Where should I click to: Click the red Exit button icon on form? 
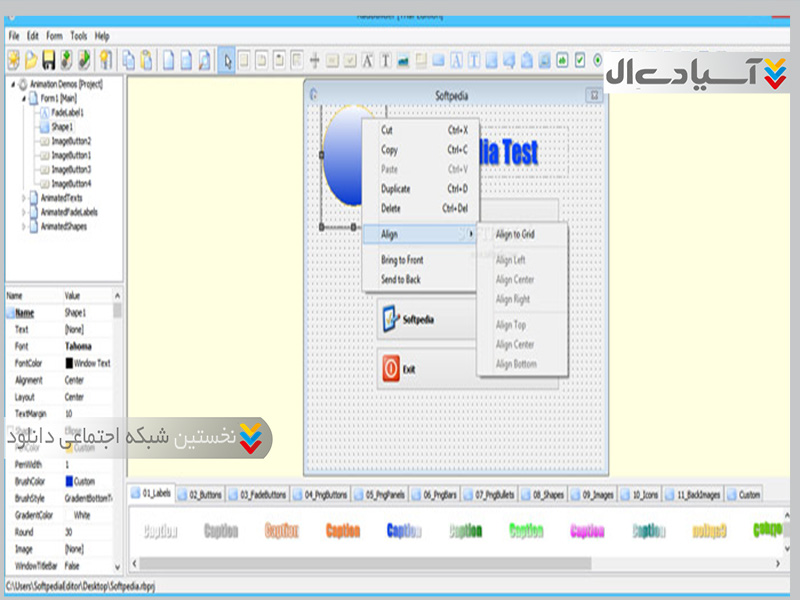tap(391, 369)
